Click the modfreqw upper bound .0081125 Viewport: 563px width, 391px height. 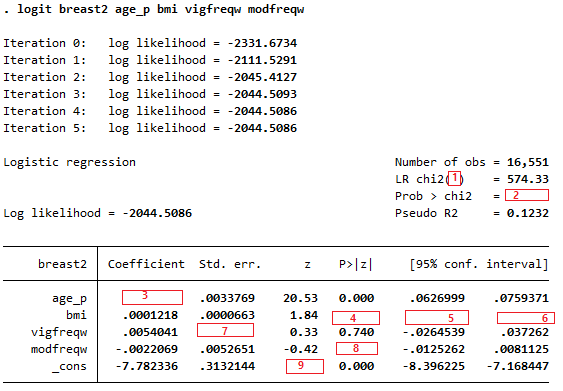coord(521,349)
